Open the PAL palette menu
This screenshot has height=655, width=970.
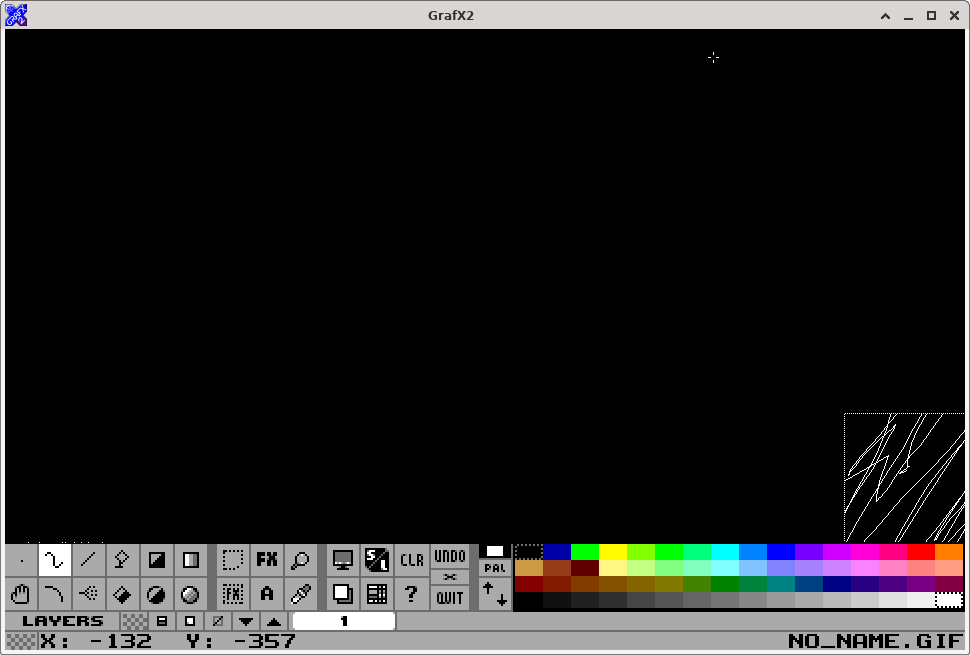tap(495, 568)
